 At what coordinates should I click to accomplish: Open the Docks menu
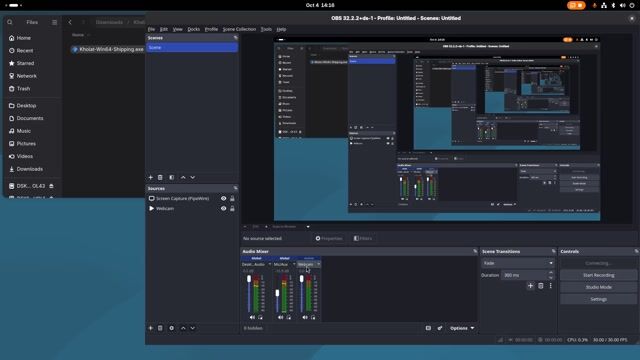193,29
